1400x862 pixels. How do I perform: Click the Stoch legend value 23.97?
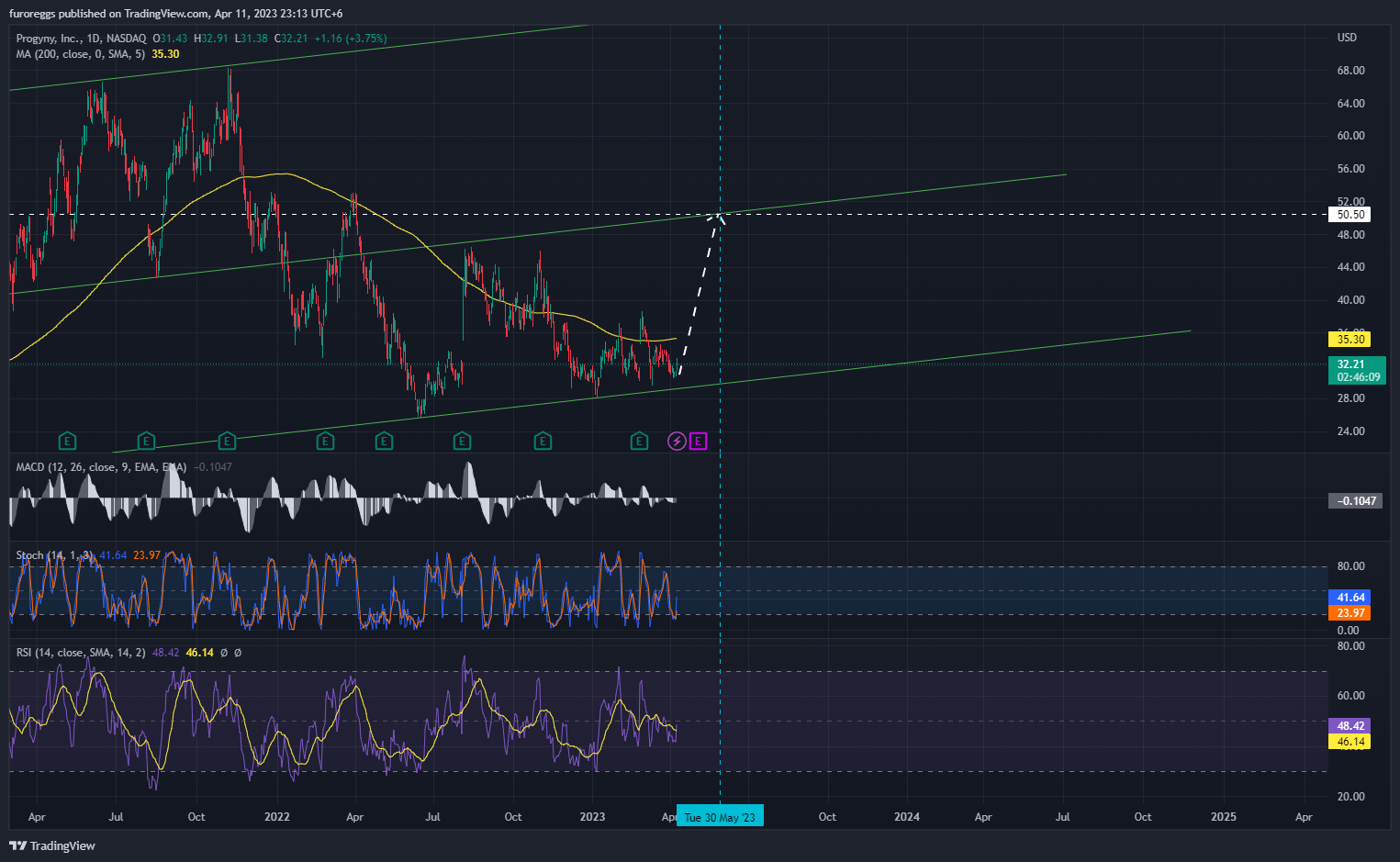pyautogui.click(x=147, y=555)
